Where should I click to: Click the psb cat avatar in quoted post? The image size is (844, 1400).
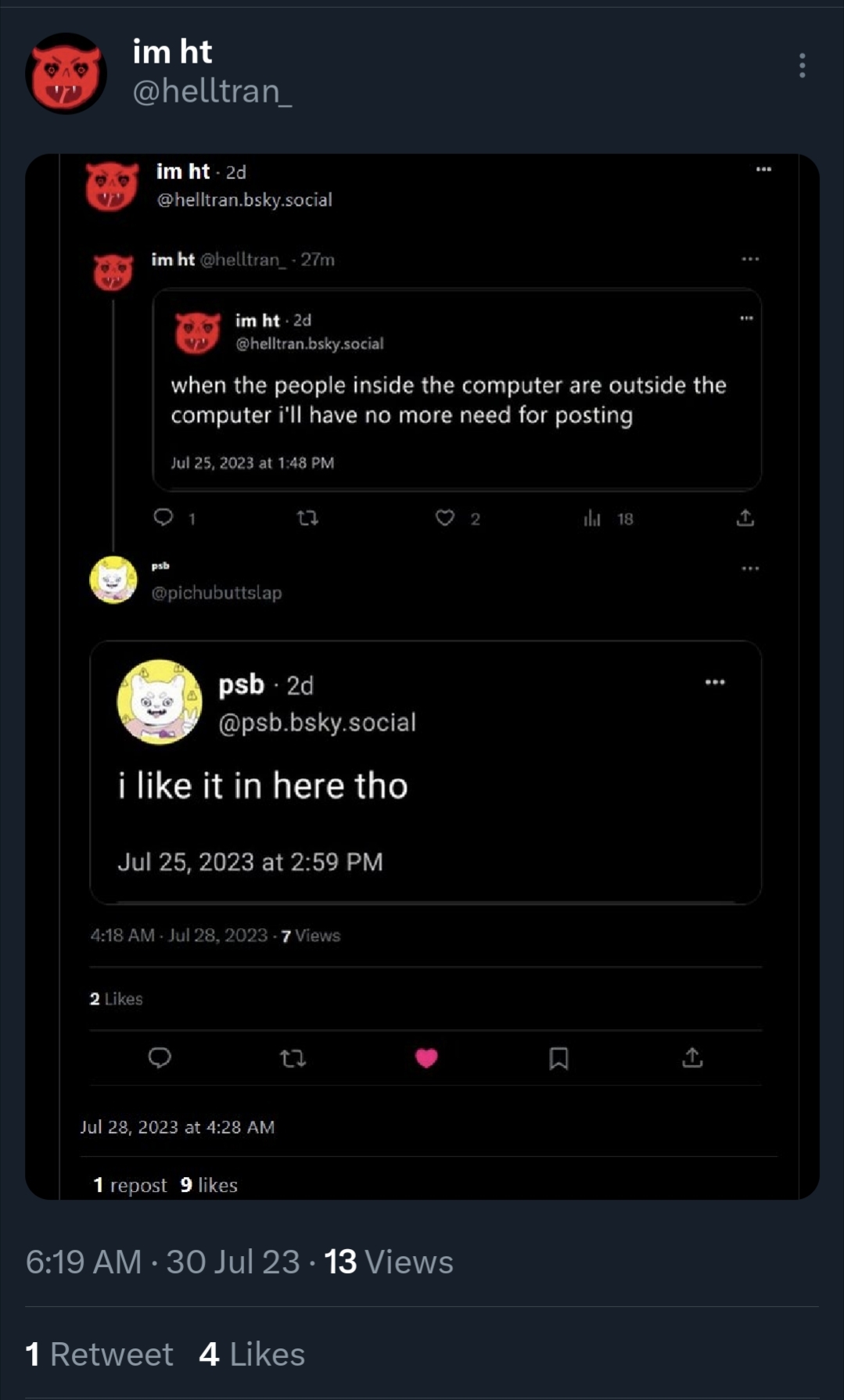click(160, 702)
